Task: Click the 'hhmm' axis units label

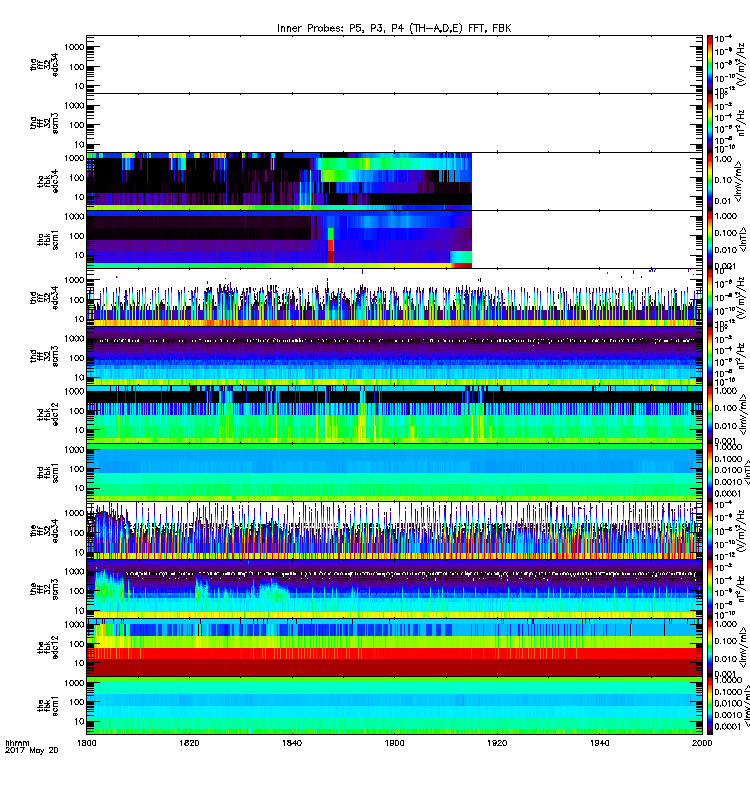Action: (x=17, y=743)
